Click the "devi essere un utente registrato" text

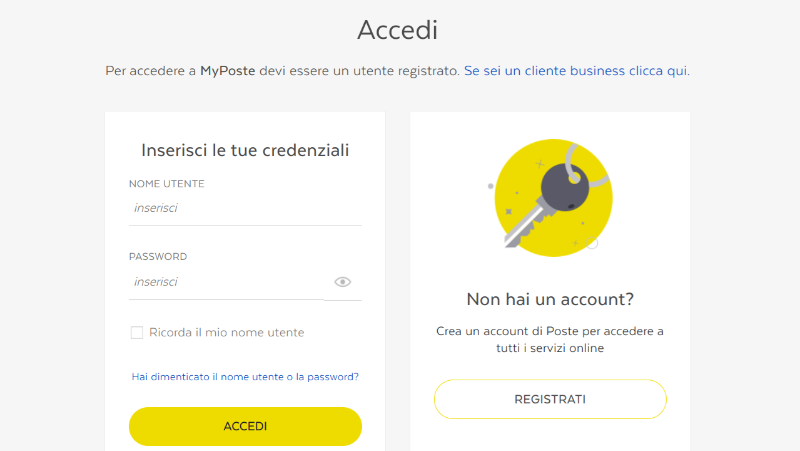[x=358, y=71]
